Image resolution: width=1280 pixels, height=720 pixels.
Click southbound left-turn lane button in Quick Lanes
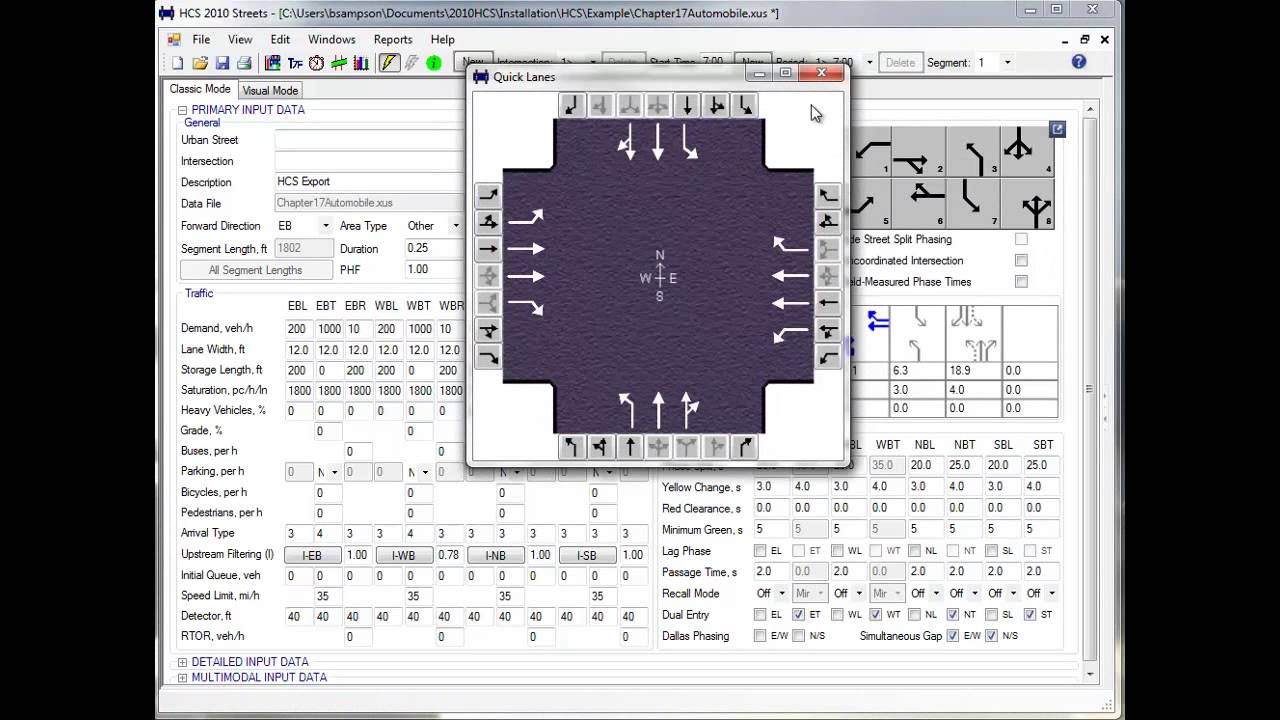[x=745, y=105]
